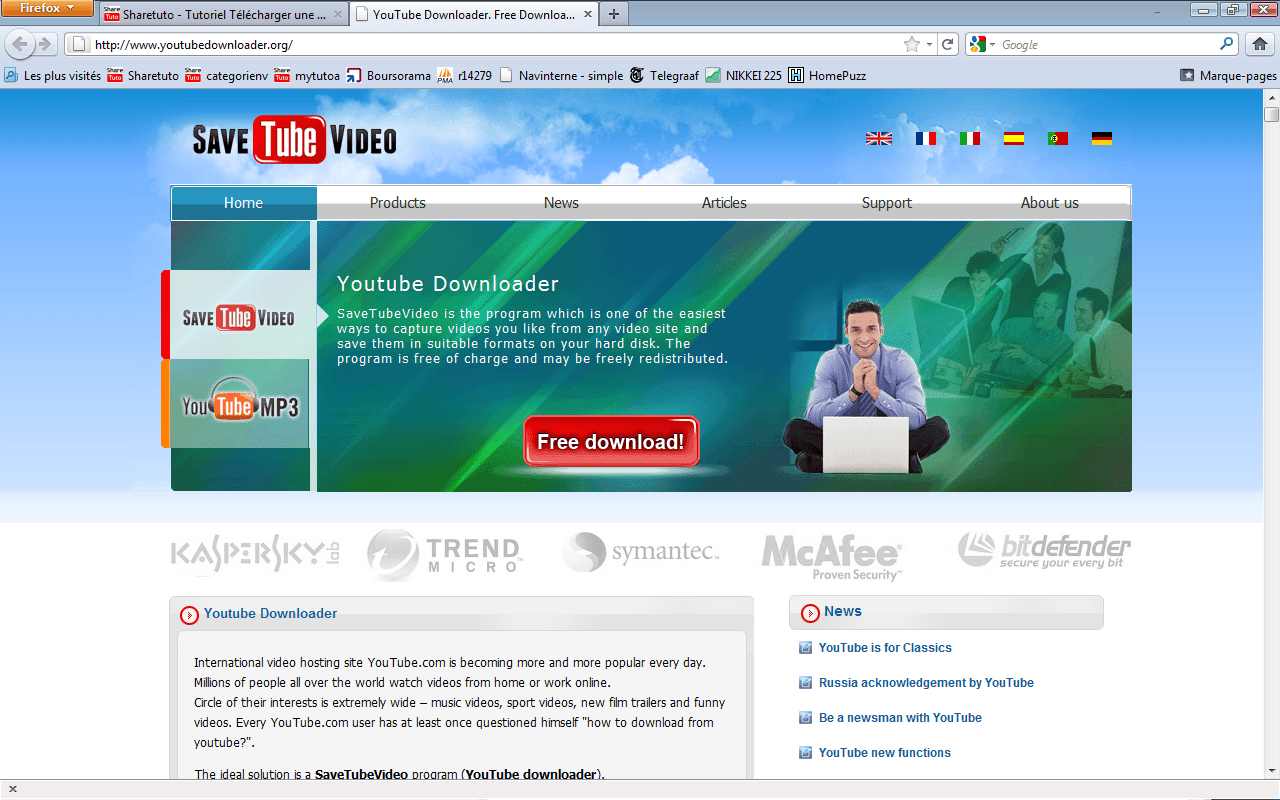This screenshot has width=1280, height=800.
Task: Close the YouTube Downloader browser tab
Action: pos(587,15)
